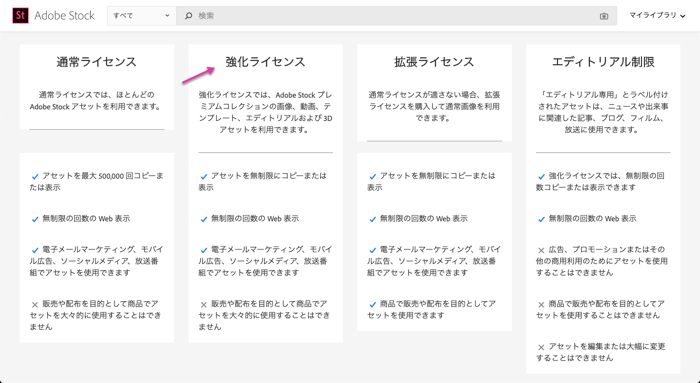Image resolution: width=700 pixels, height=383 pixels.
Task: Open the すべて category dropdown
Action: pyautogui.click(x=142, y=16)
